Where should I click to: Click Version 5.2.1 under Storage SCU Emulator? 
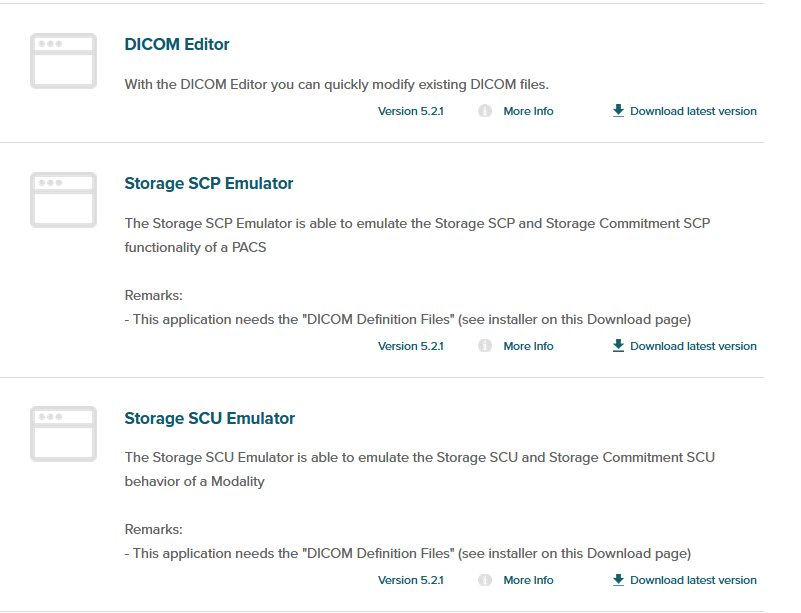(x=410, y=580)
